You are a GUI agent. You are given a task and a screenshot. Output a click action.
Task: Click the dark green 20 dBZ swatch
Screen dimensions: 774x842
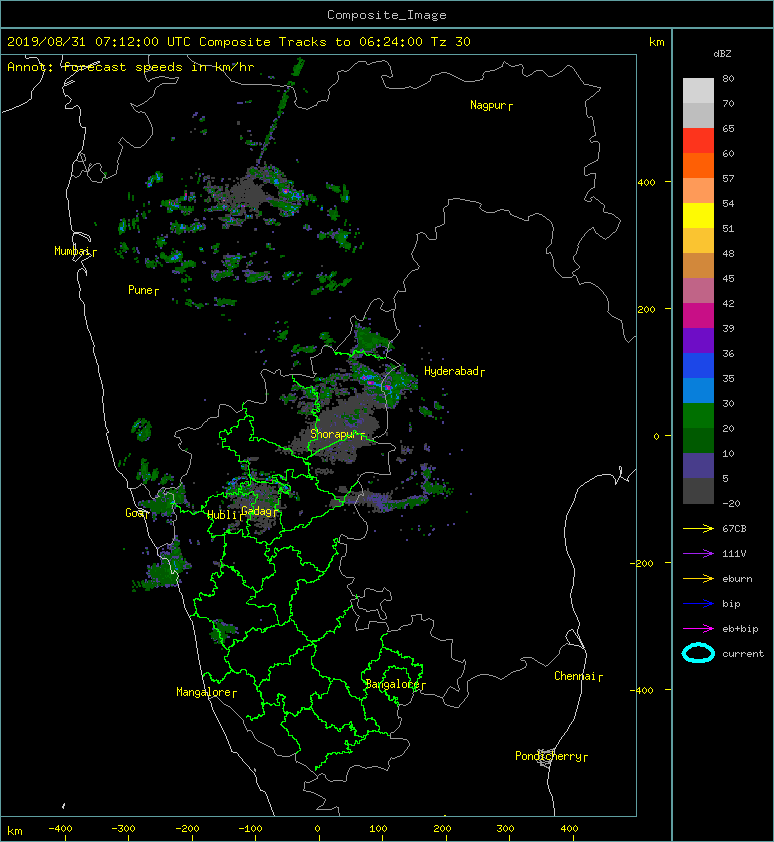[x=698, y=440]
